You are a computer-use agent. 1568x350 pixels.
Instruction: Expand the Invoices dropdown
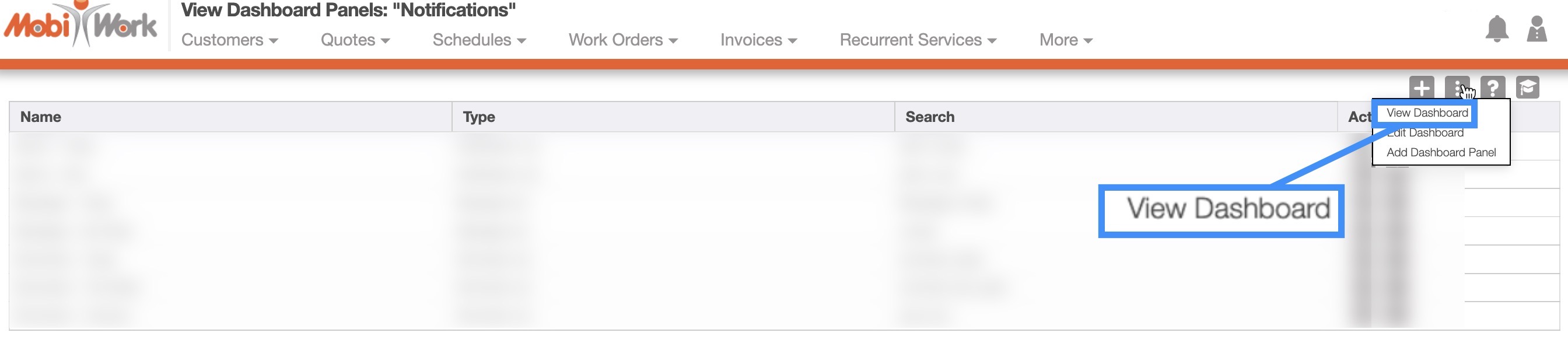(758, 40)
